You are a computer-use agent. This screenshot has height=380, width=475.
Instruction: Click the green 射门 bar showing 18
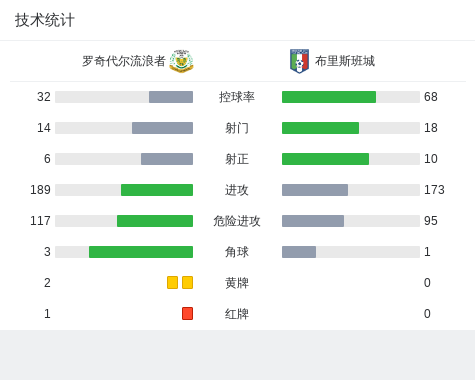tap(320, 128)
